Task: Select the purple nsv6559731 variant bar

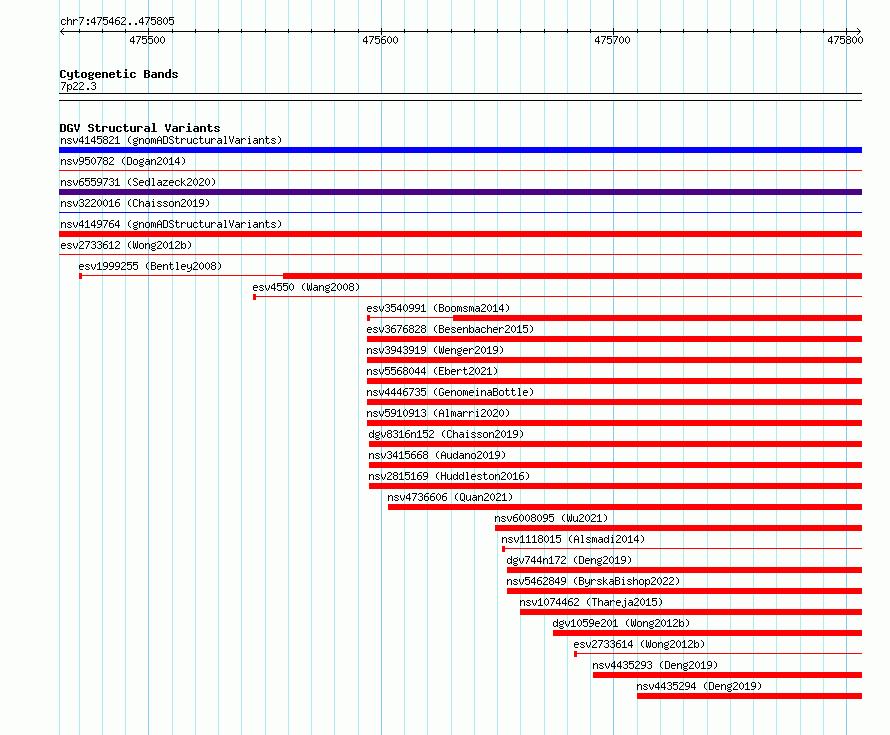Action: point(460,192)
